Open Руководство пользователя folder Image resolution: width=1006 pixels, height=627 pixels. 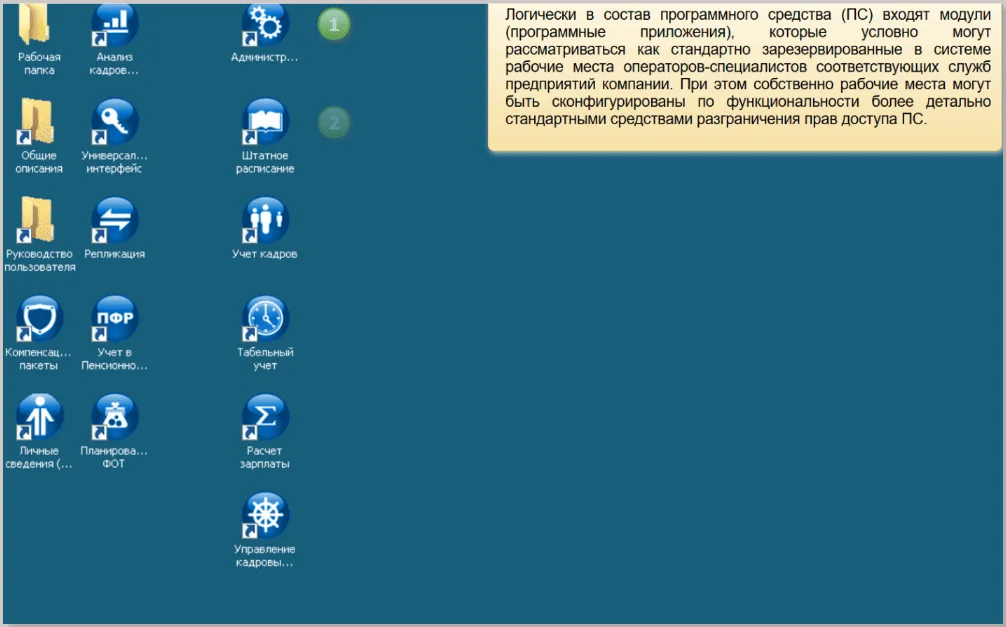37,220
